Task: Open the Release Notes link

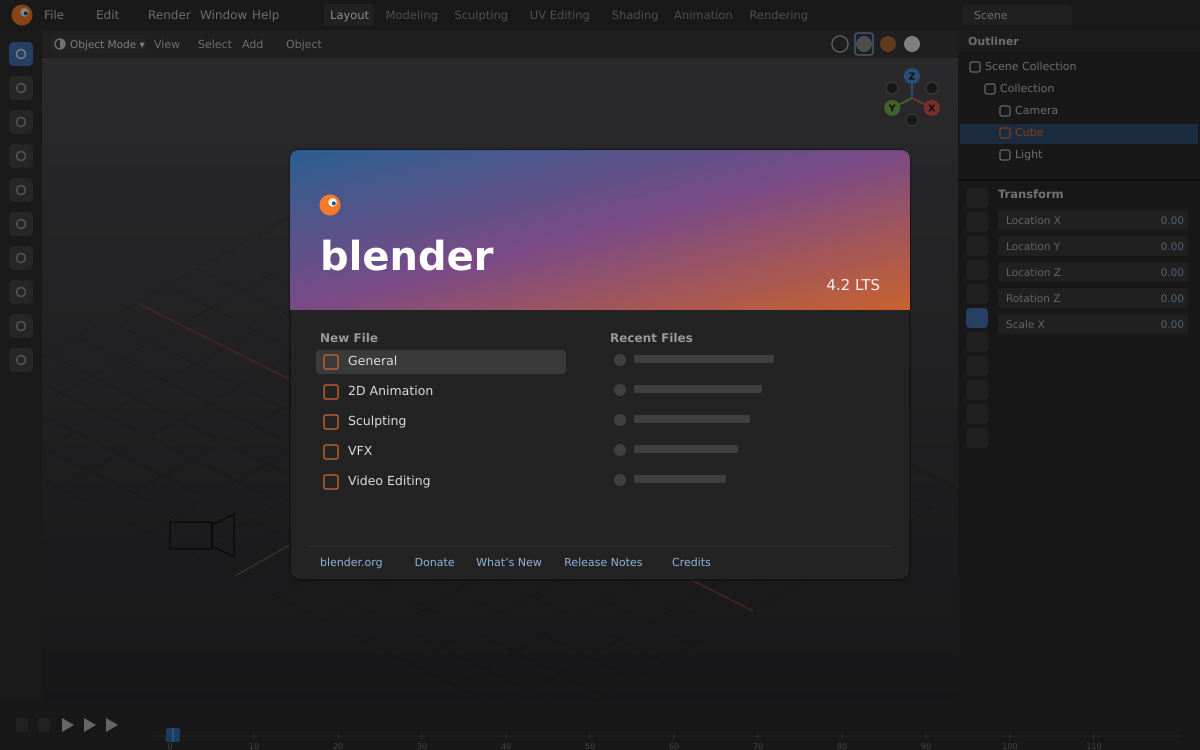Action: coord(603,562)
